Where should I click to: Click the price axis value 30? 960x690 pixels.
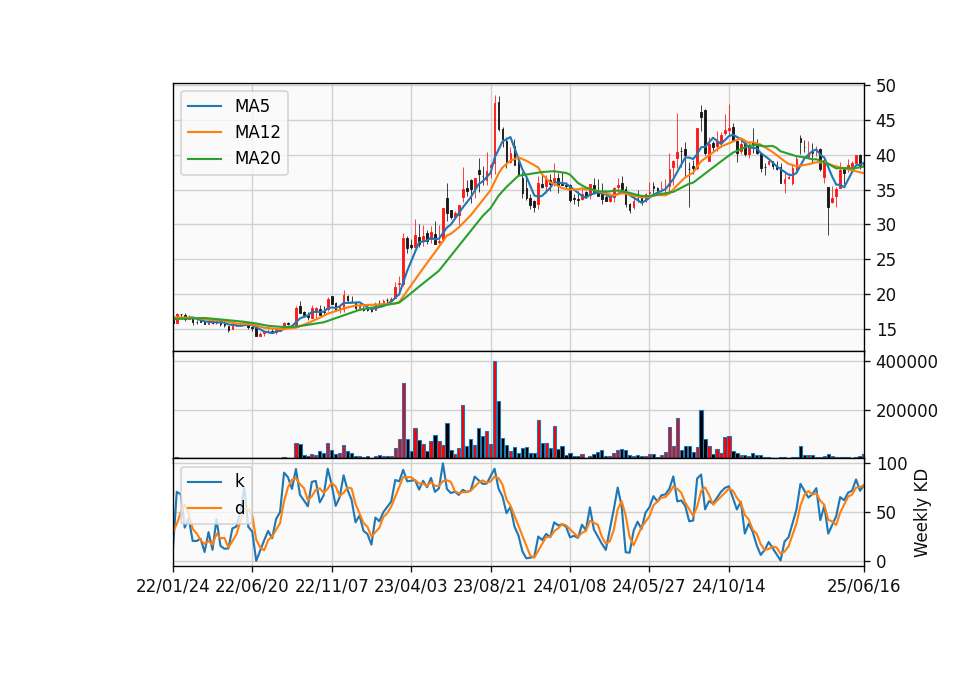(885, 225)
